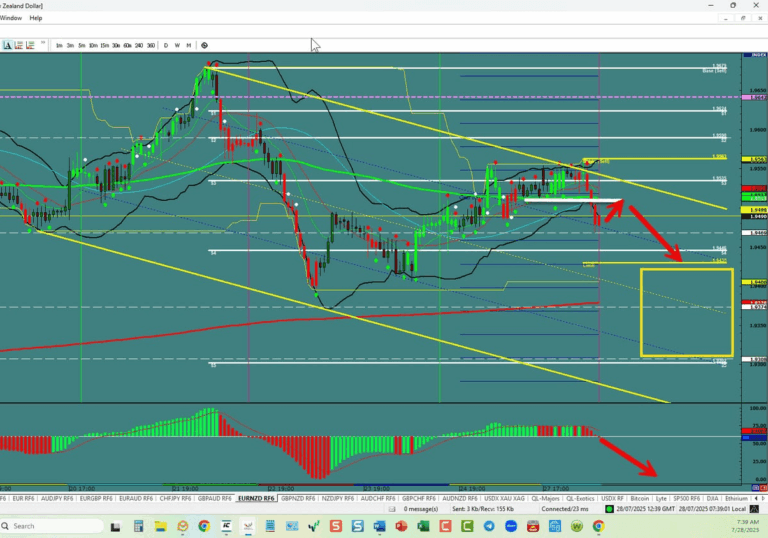Open Excel from the taskbar
This screenshot has width=768, height=538.
(x=423, y=526)
